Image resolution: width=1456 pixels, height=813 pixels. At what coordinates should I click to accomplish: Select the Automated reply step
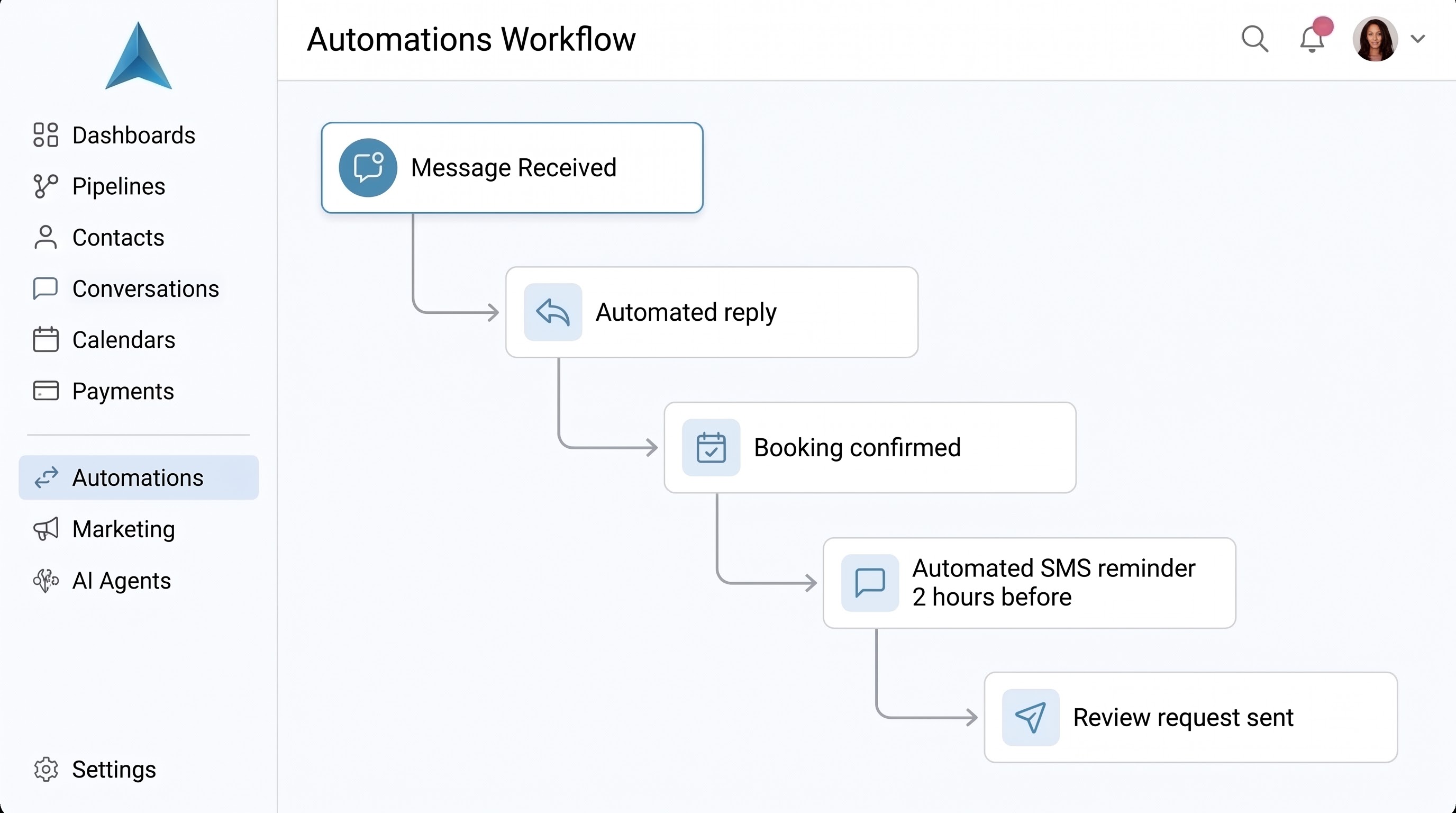pos(712,312)
